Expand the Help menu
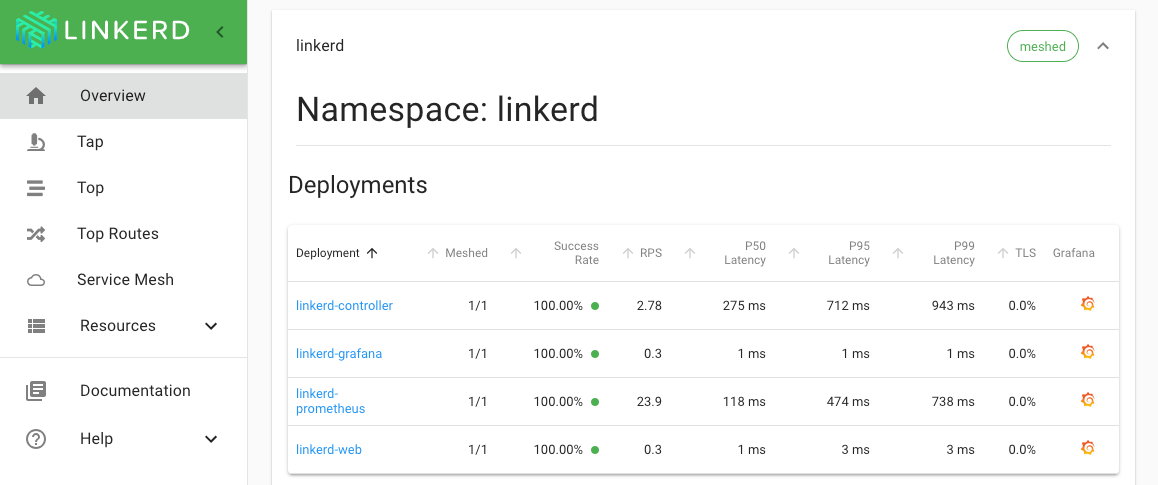 pyautogui.click(x=211, y=439)
